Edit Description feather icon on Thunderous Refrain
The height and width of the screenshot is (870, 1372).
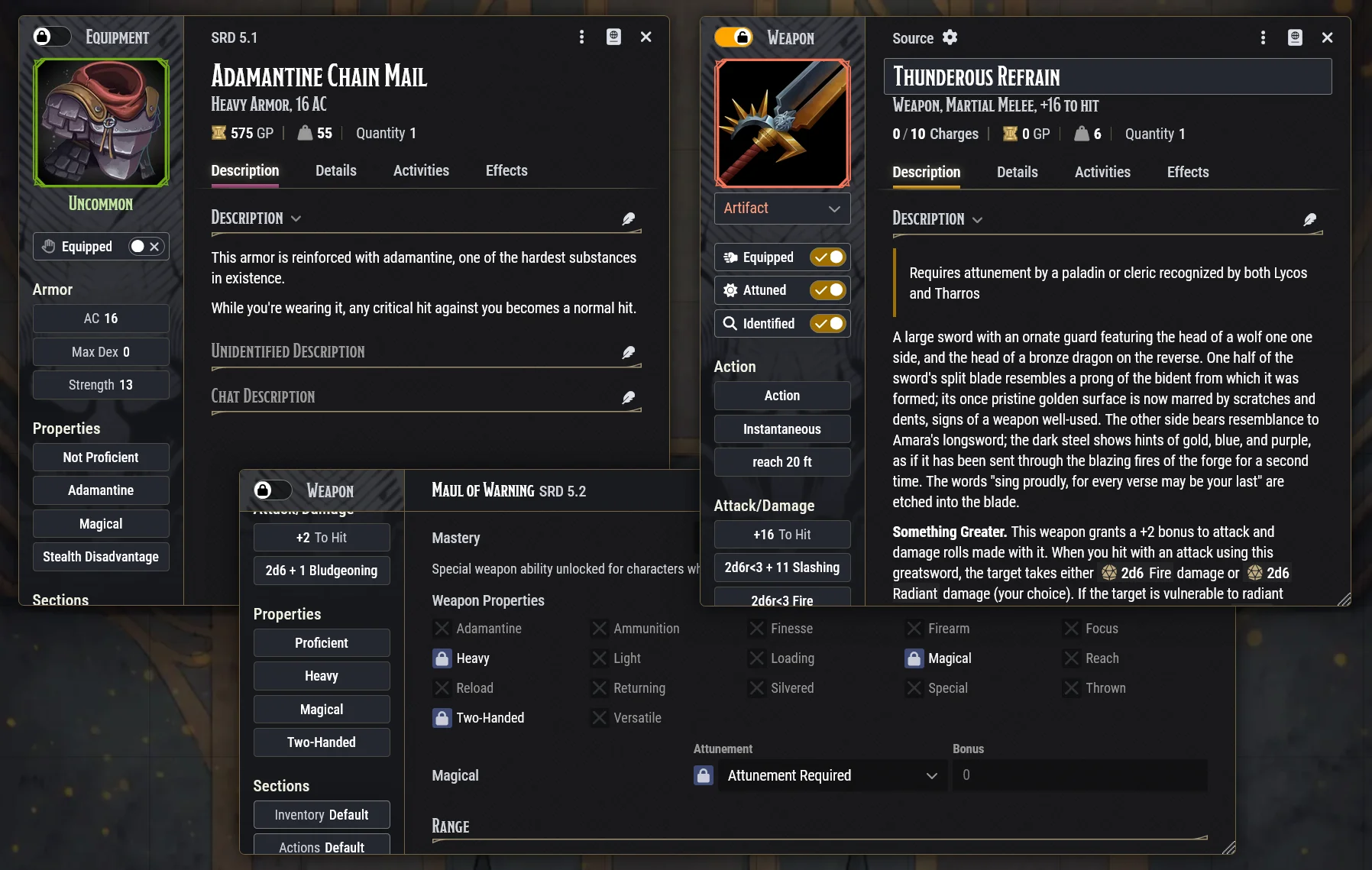(1310, 220)
